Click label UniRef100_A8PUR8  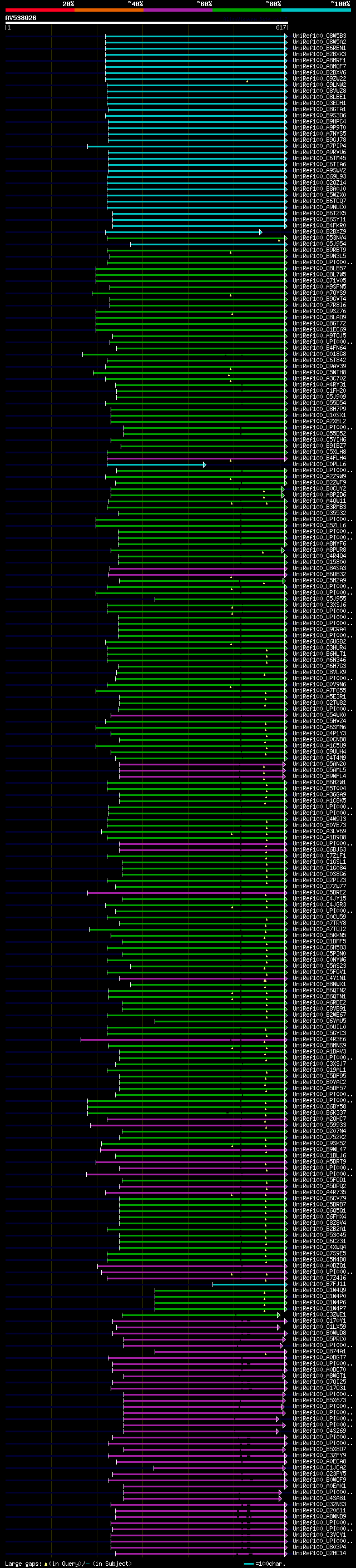click(x=319, y=550)
